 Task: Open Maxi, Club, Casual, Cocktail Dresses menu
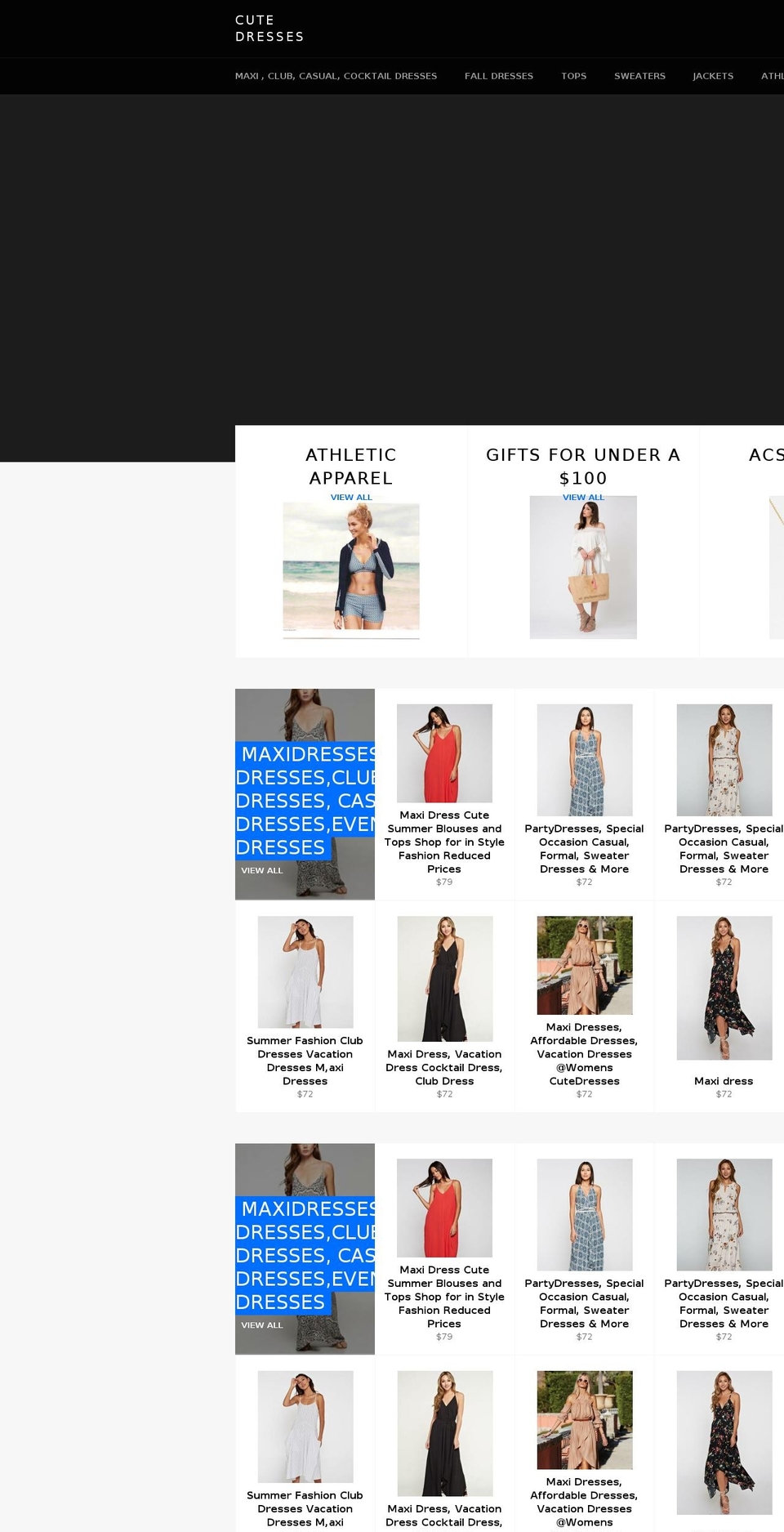coord(336,76)
